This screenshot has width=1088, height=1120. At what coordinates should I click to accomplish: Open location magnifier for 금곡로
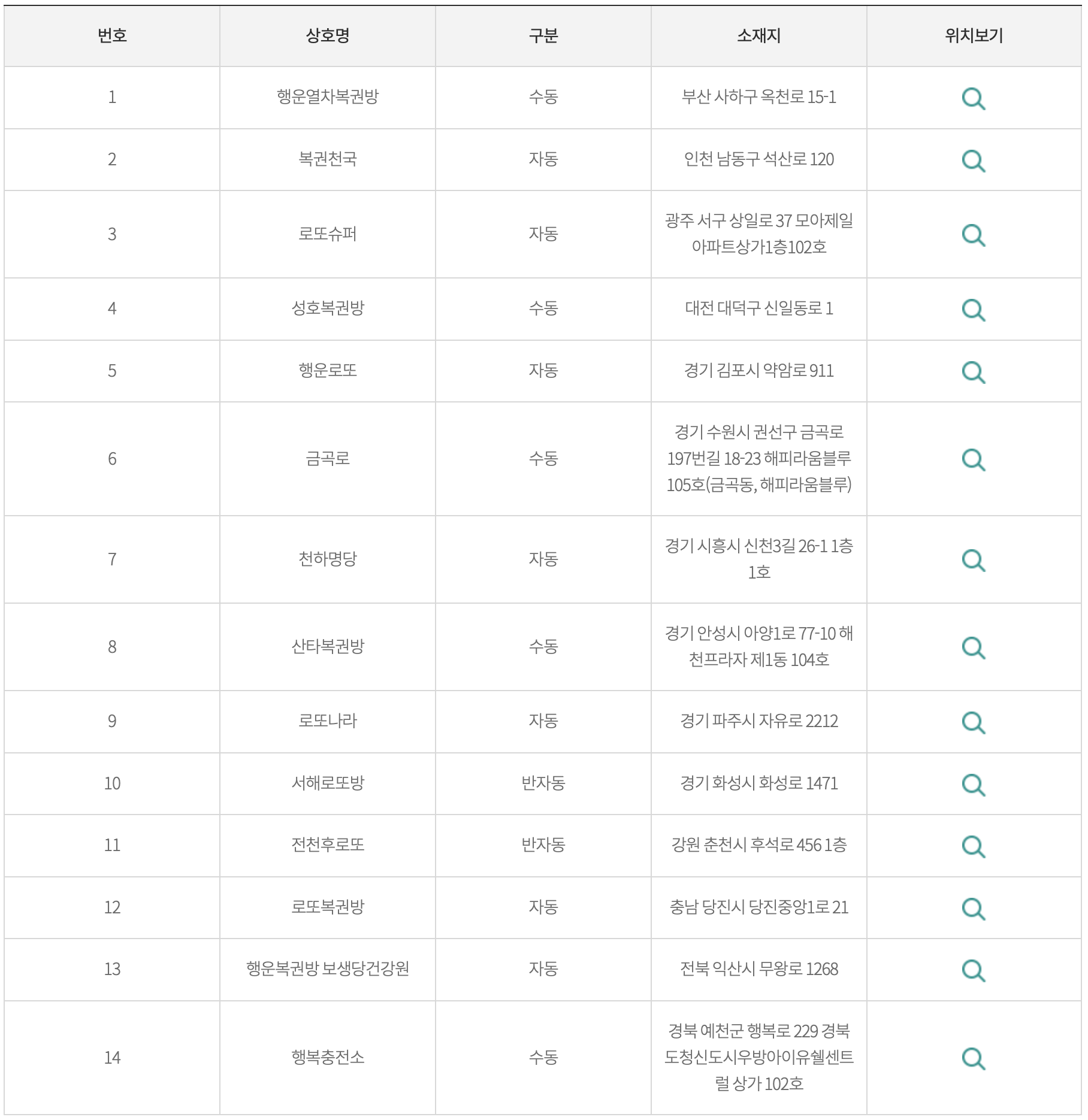coord(974,460)
